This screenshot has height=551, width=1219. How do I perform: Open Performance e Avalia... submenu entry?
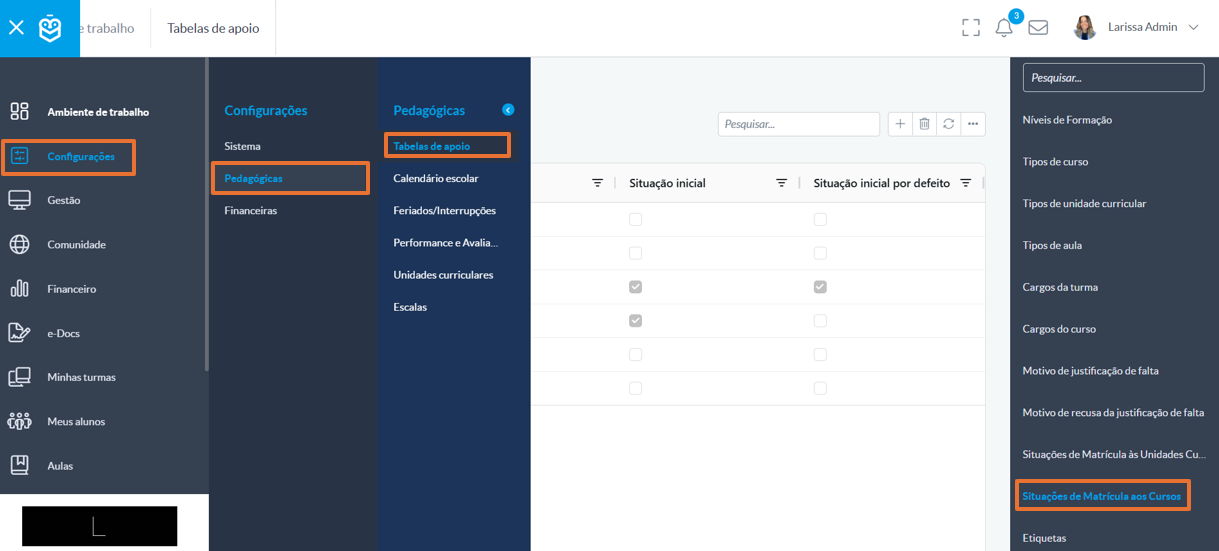(x=445, y=242)
